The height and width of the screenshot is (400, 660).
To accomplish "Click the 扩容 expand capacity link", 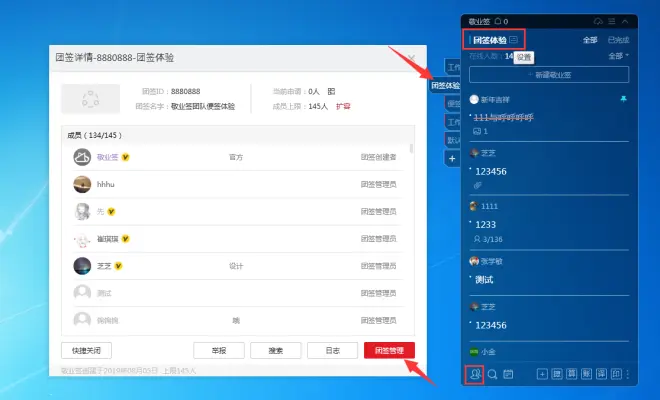I will point(343,107).
